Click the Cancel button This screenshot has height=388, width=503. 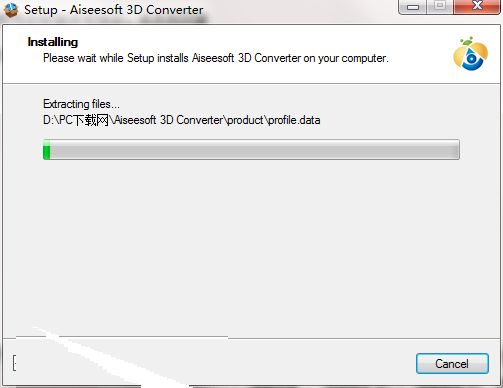click(452, 363)
